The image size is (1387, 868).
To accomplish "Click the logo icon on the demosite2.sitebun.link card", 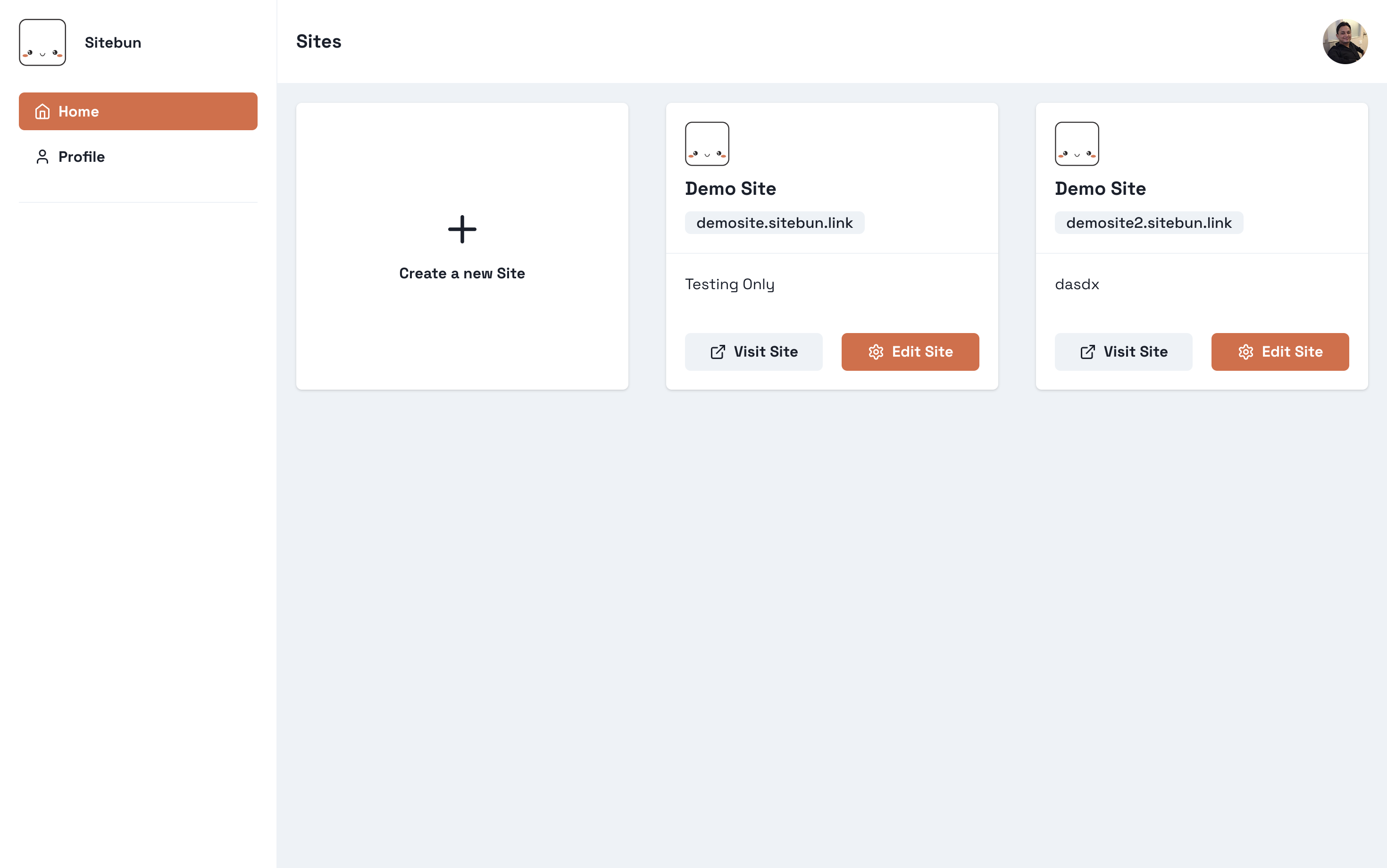I will tap(1077, 143).
